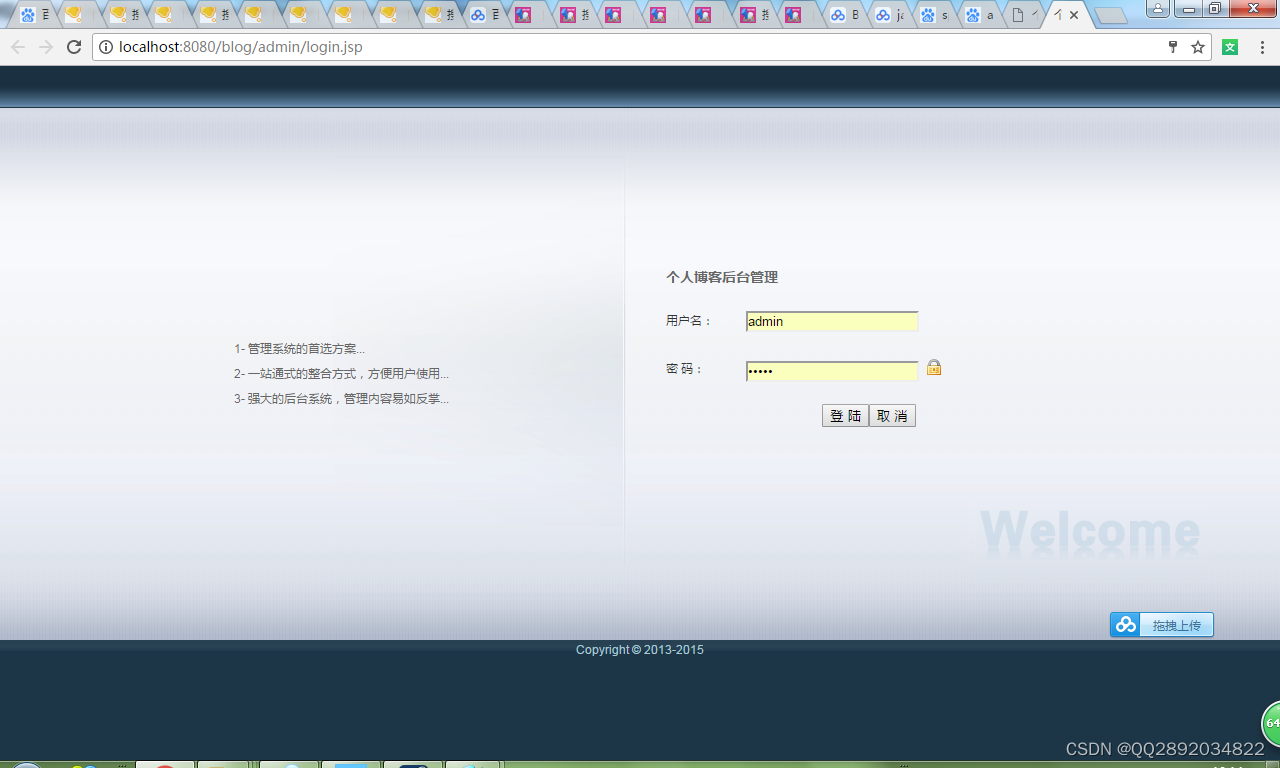This screenshot has width=1280, height=768.
Task: Reload the login page
Action: [x=73, y=46]
